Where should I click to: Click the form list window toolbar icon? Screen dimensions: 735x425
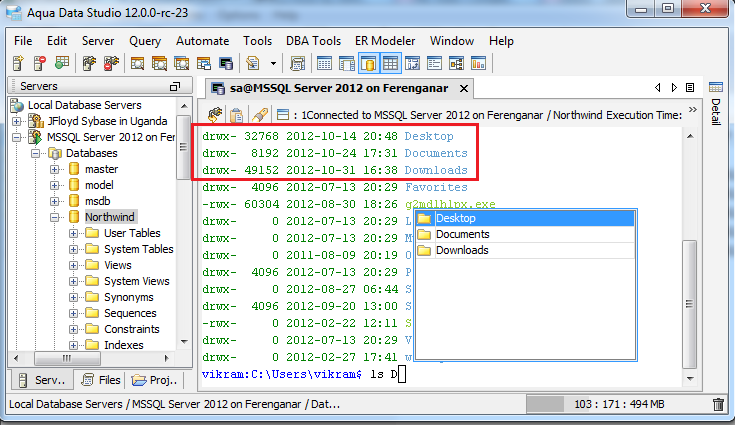pos(435,63)
